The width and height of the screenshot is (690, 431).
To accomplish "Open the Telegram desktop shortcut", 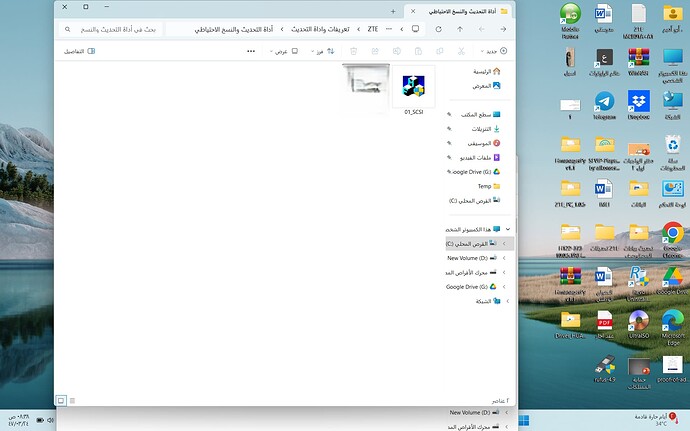I will pyautogui.click(x=604, y=106).
